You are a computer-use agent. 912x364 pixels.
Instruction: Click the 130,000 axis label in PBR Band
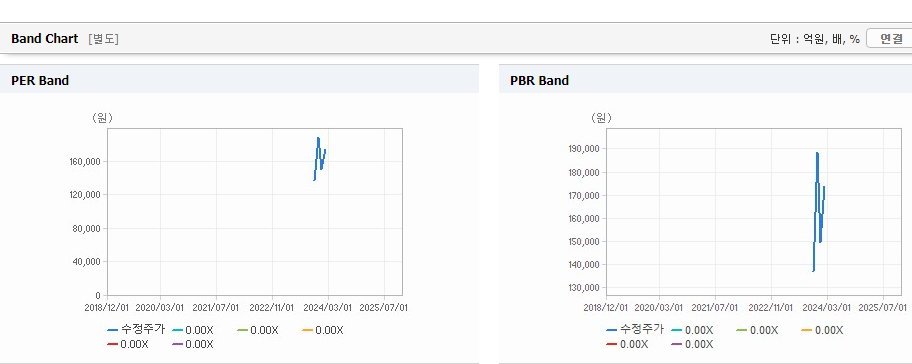click(x=584, y=288)
